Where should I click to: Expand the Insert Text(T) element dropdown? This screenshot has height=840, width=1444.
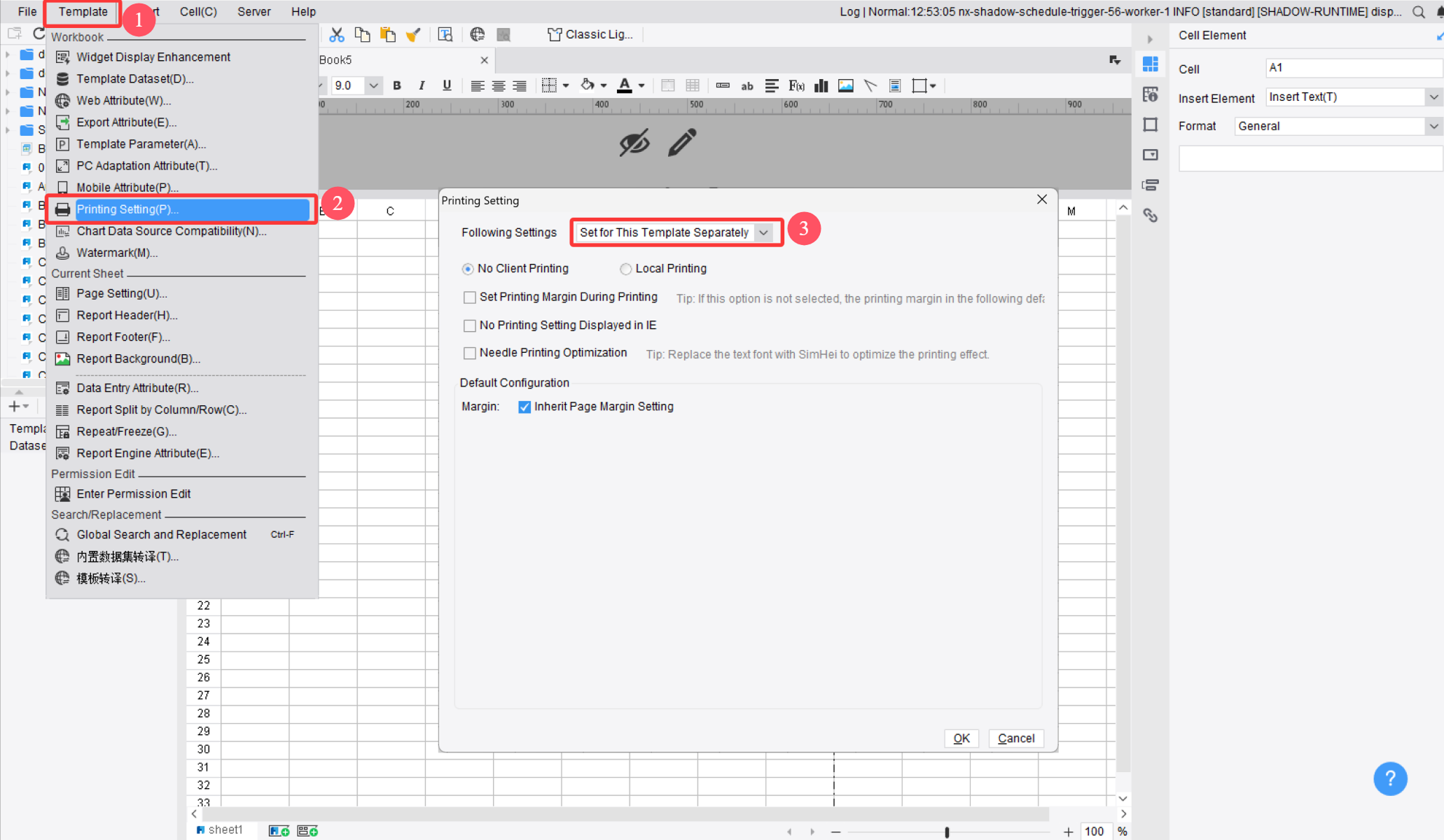[x=1433, y=97]
